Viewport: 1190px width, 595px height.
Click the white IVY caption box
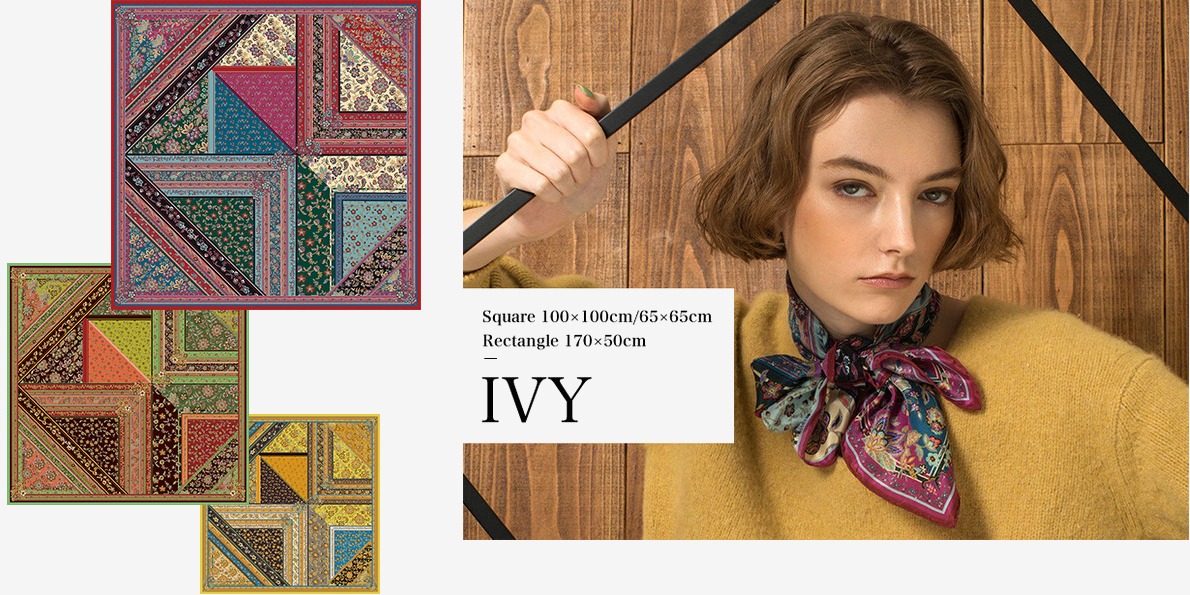tap(598, 366)
